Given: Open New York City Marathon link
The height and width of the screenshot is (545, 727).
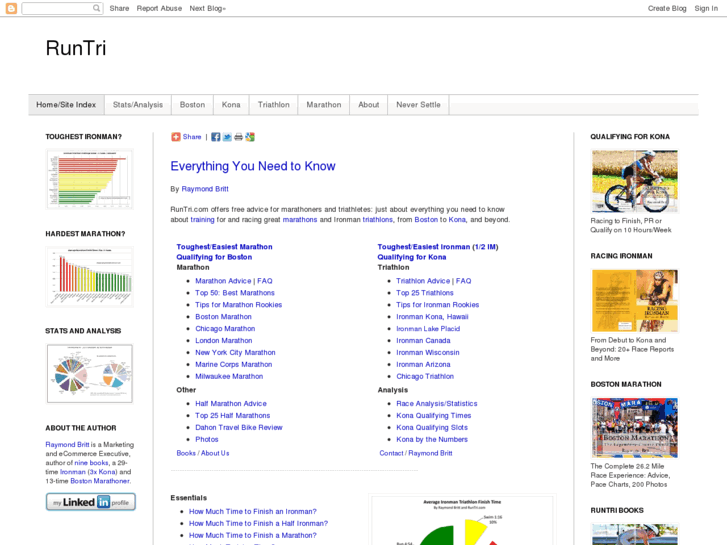Looking at the screenshot, I should tap(235, 353).
